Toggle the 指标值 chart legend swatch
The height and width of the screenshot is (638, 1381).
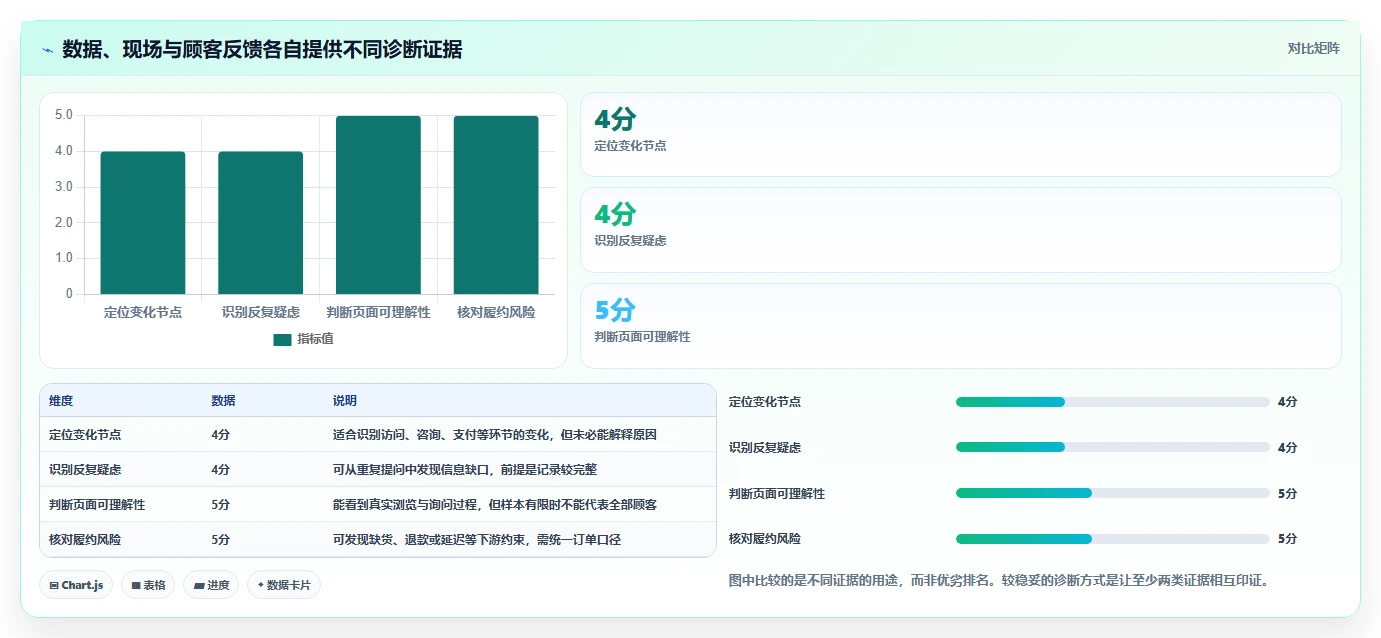[282, 339]
